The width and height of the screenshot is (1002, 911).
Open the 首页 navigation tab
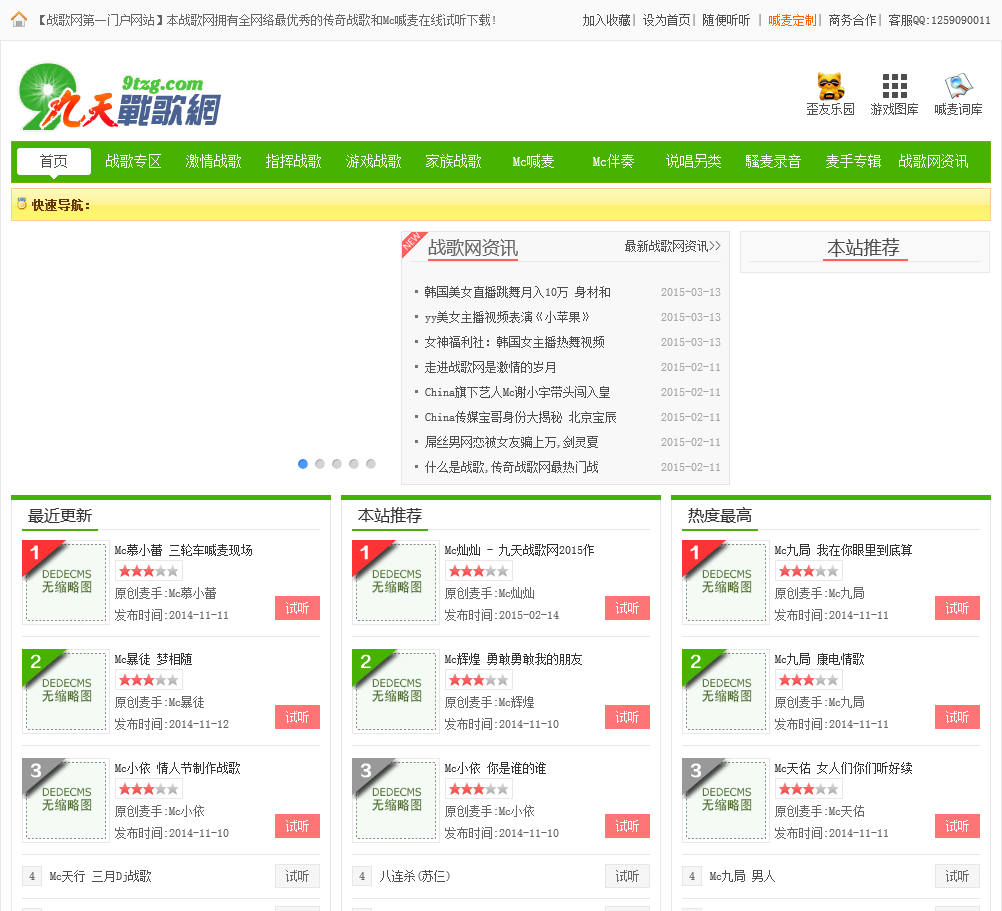(54, 161)
